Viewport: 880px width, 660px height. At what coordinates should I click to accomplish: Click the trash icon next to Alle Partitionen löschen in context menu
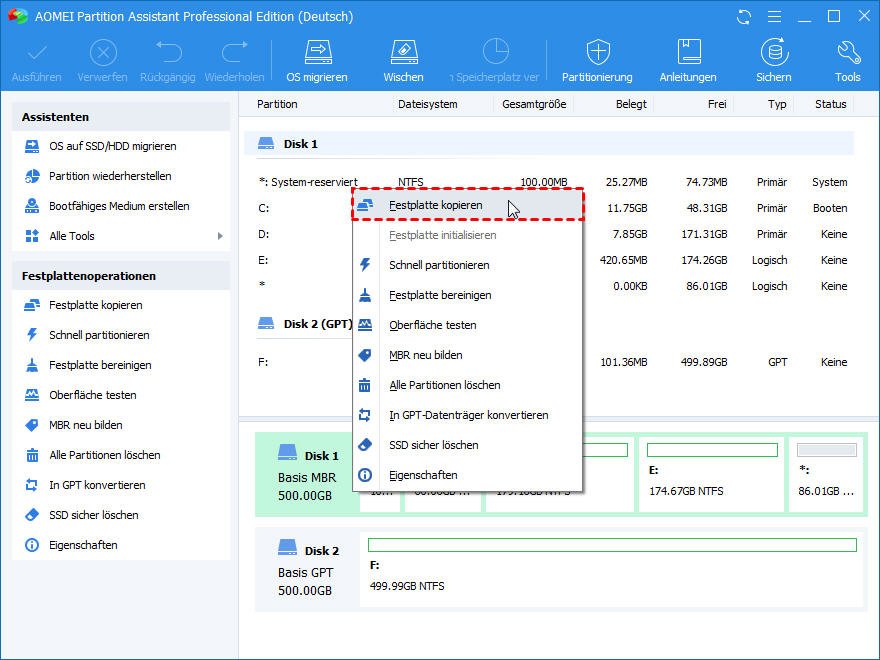point(365,385)
